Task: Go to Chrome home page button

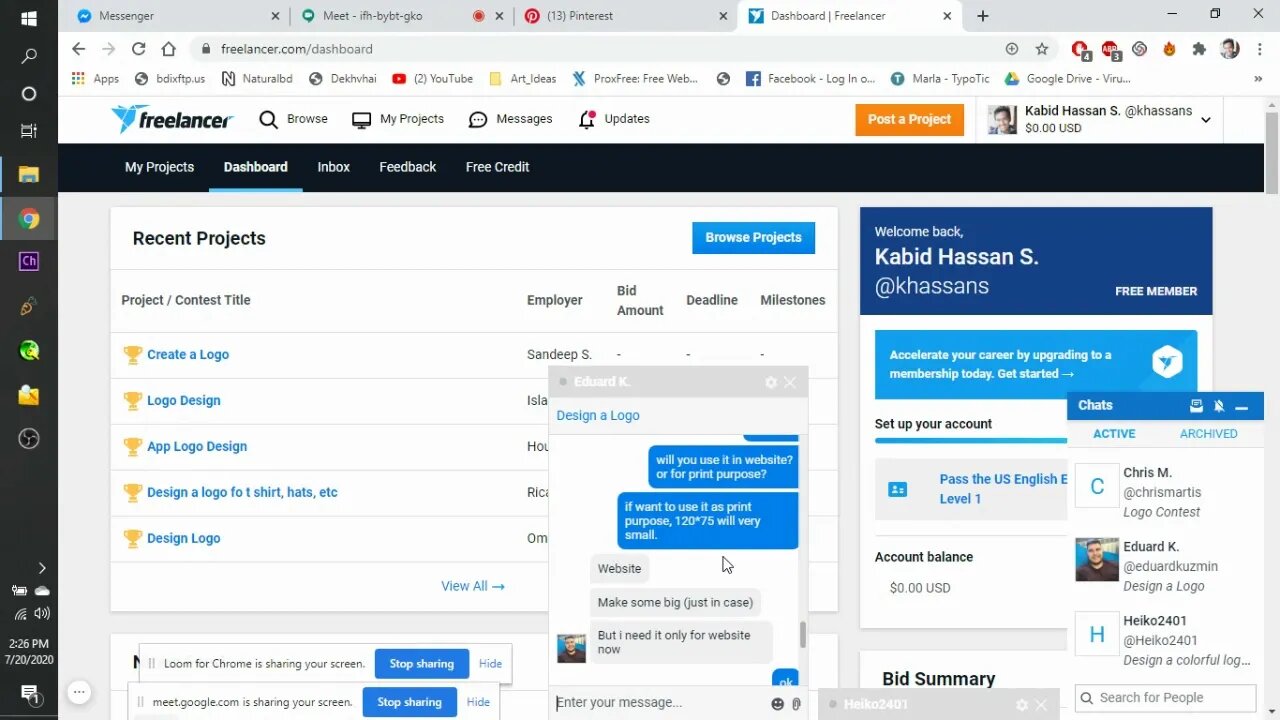Action: (168, 49)
